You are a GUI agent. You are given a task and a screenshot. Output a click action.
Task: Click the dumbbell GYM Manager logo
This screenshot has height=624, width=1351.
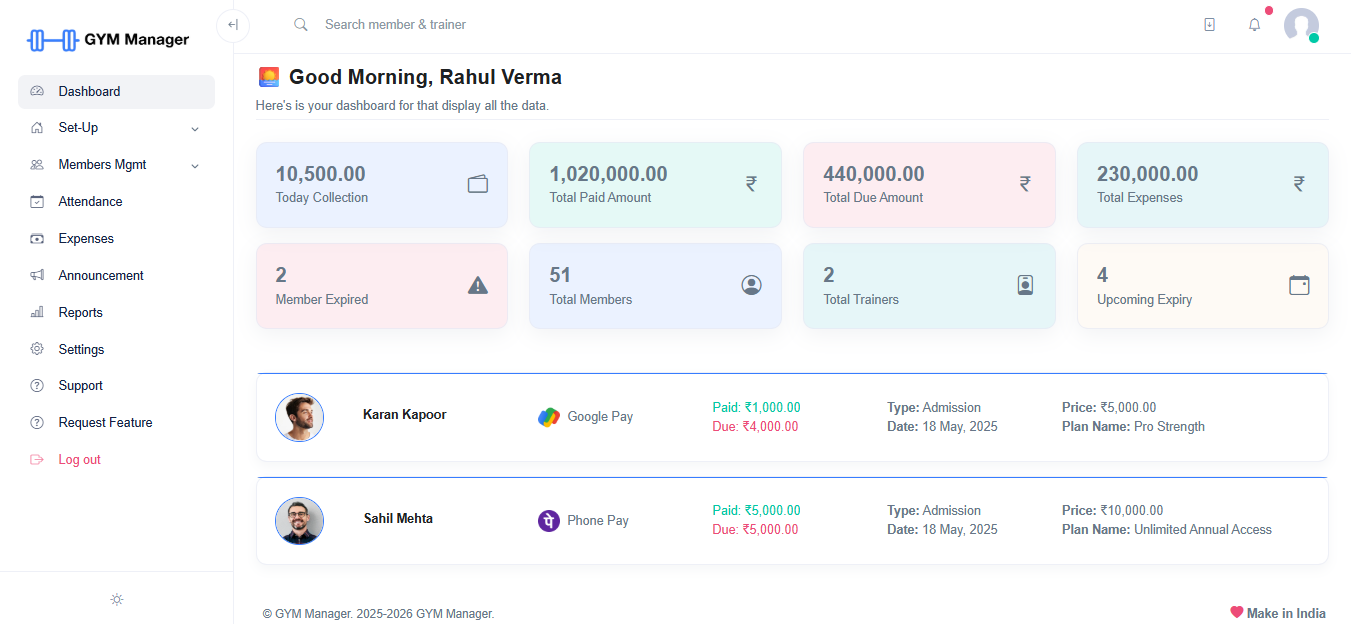click(108, 40)
